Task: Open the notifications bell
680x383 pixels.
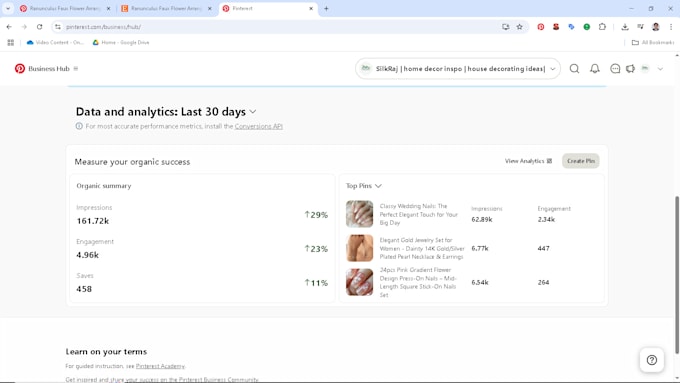Action: (x=595, y=69)
